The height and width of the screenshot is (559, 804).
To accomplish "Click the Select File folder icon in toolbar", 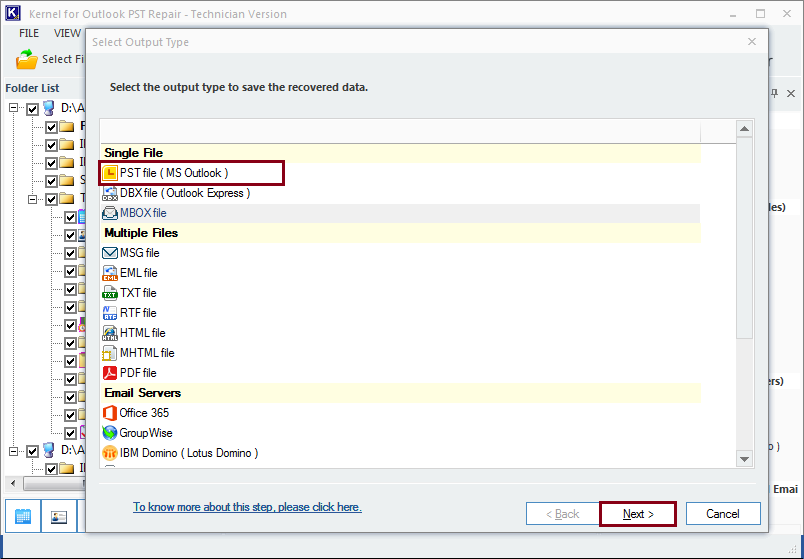I will click(x=27, y=59).
